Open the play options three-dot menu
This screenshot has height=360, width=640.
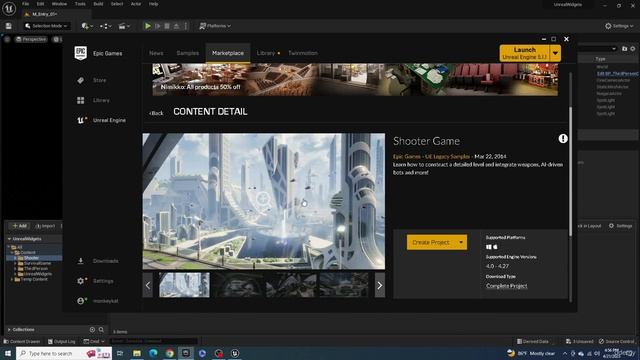186,26
